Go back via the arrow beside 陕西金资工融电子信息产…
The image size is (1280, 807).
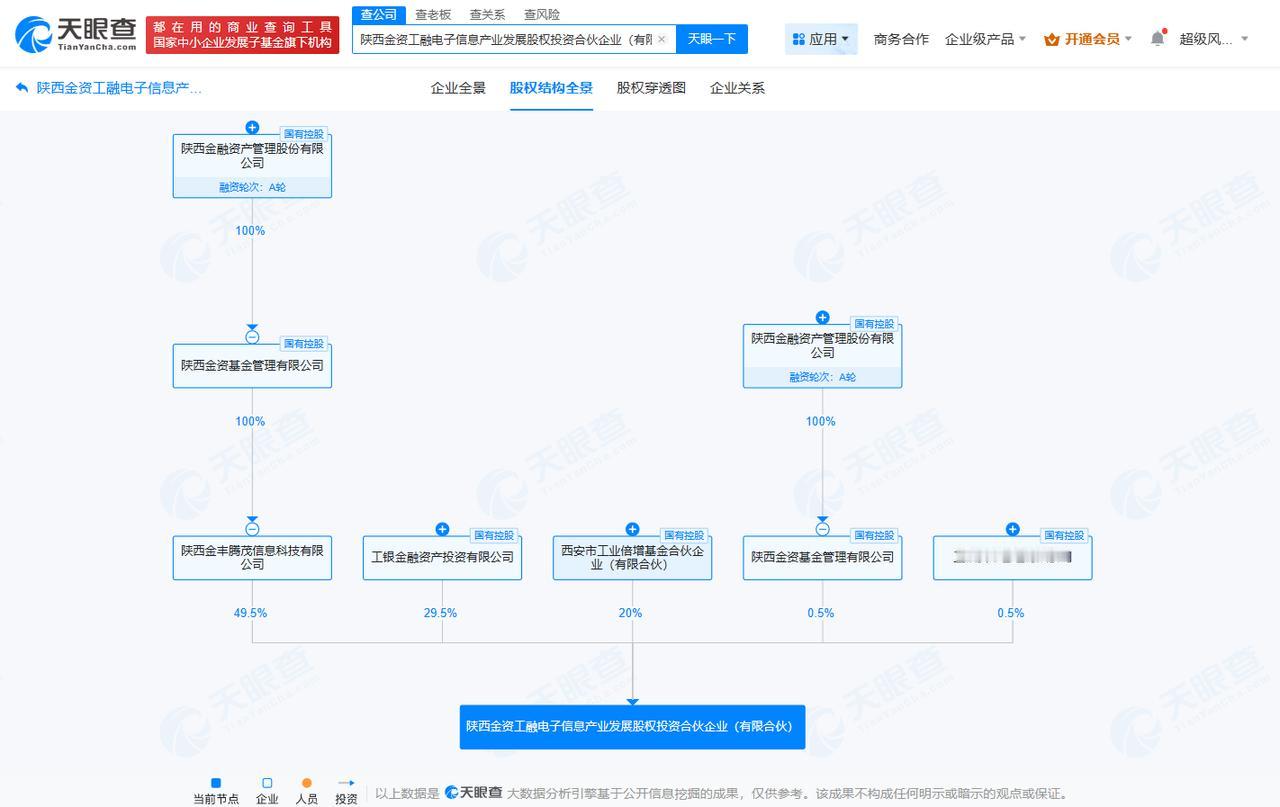point(22,88)
